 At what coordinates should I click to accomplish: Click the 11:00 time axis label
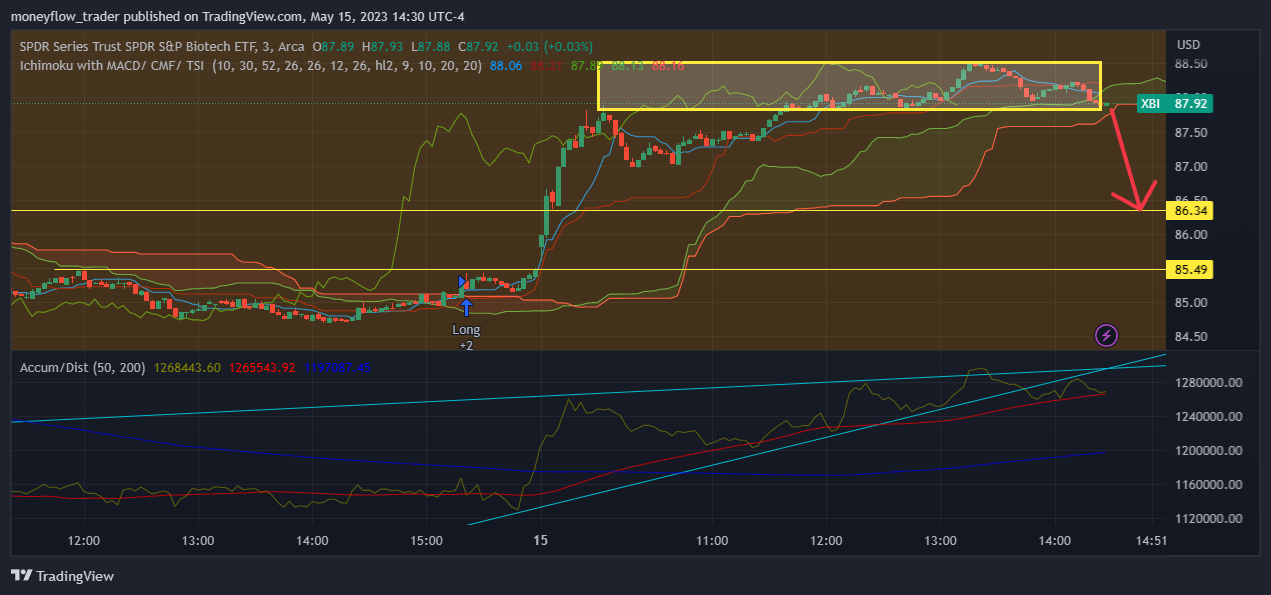(712, 541)
